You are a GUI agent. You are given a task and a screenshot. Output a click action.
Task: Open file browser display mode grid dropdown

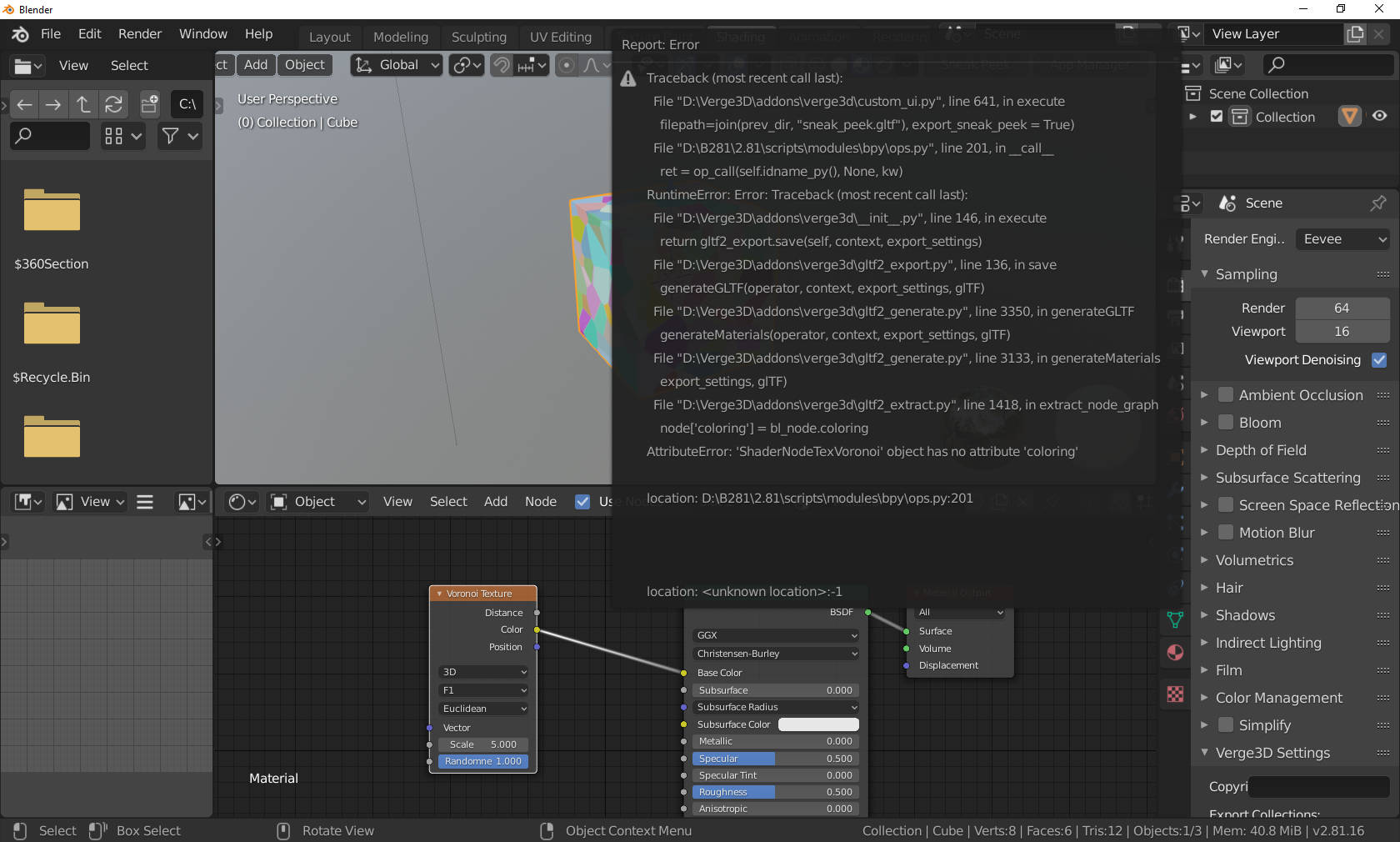pos(122,135)
